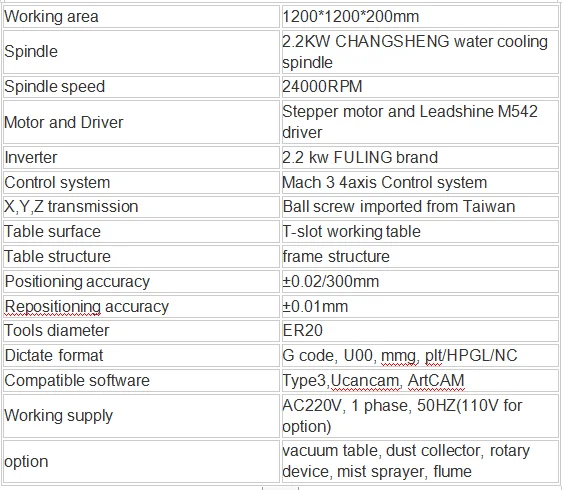The width and height of the screenshot is (562, 490).
Task: Click the underlined 'Ucancam' word
Action: 365,381
